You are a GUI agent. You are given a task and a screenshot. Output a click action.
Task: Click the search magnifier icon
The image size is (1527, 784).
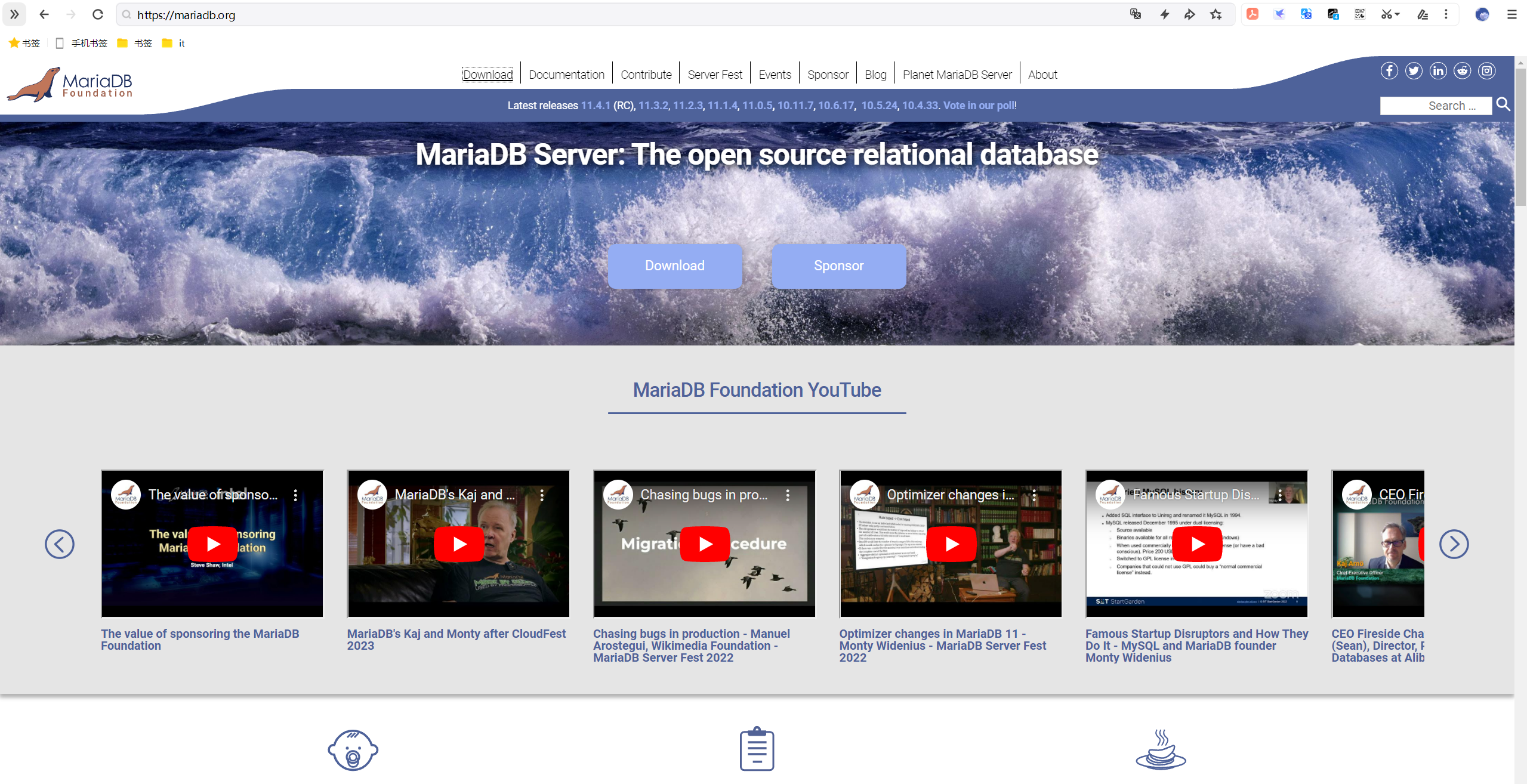[x=1503, y=104]
